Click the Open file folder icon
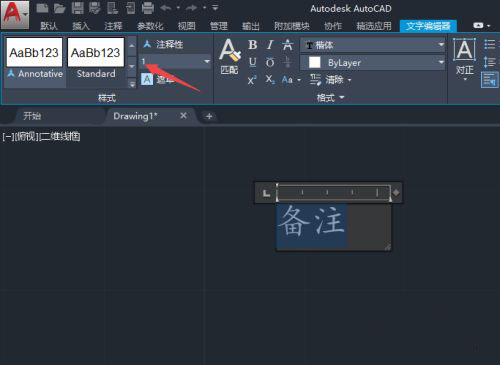 point(60,8)
